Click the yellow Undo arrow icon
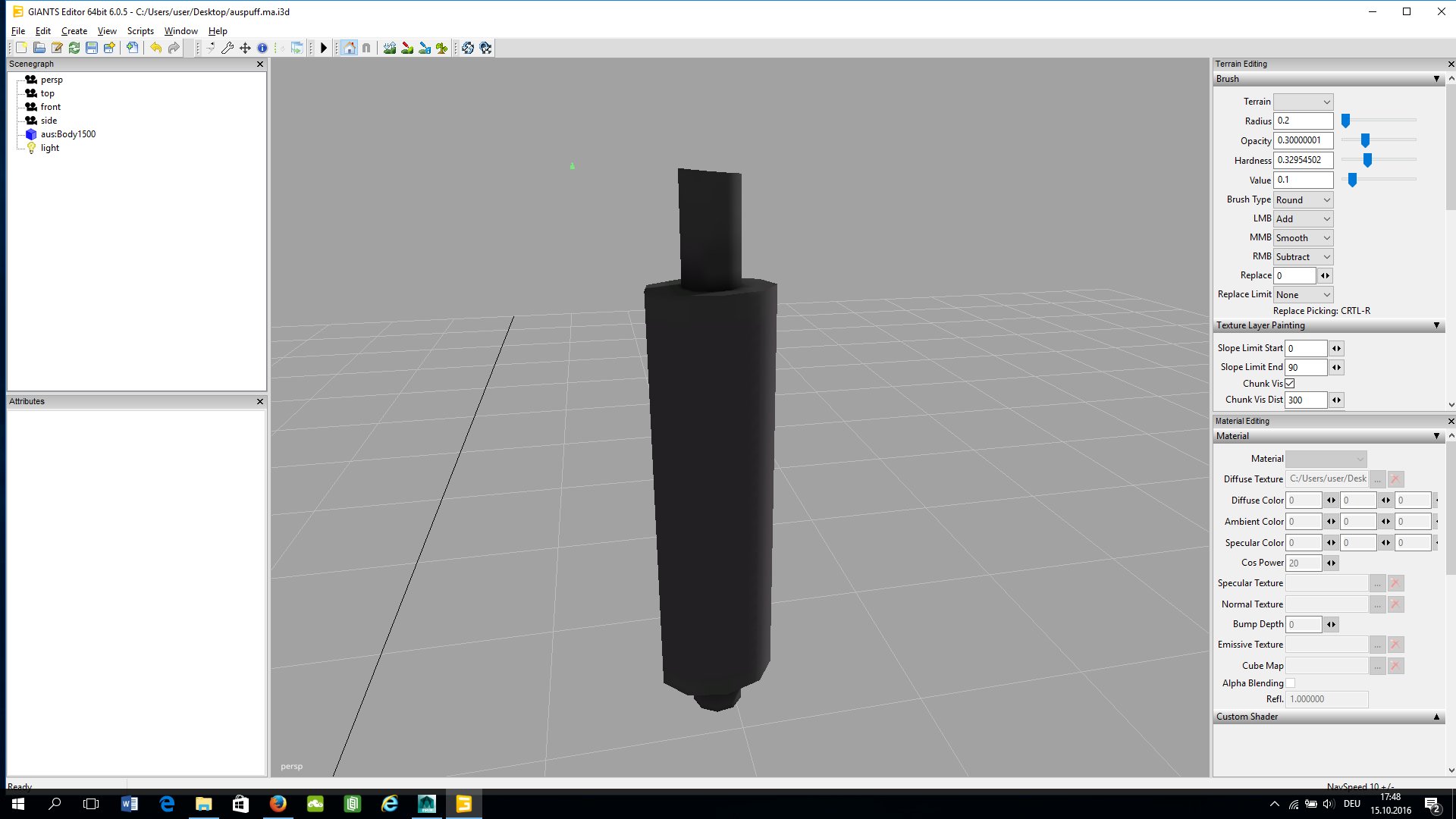 tap(155, 48)
